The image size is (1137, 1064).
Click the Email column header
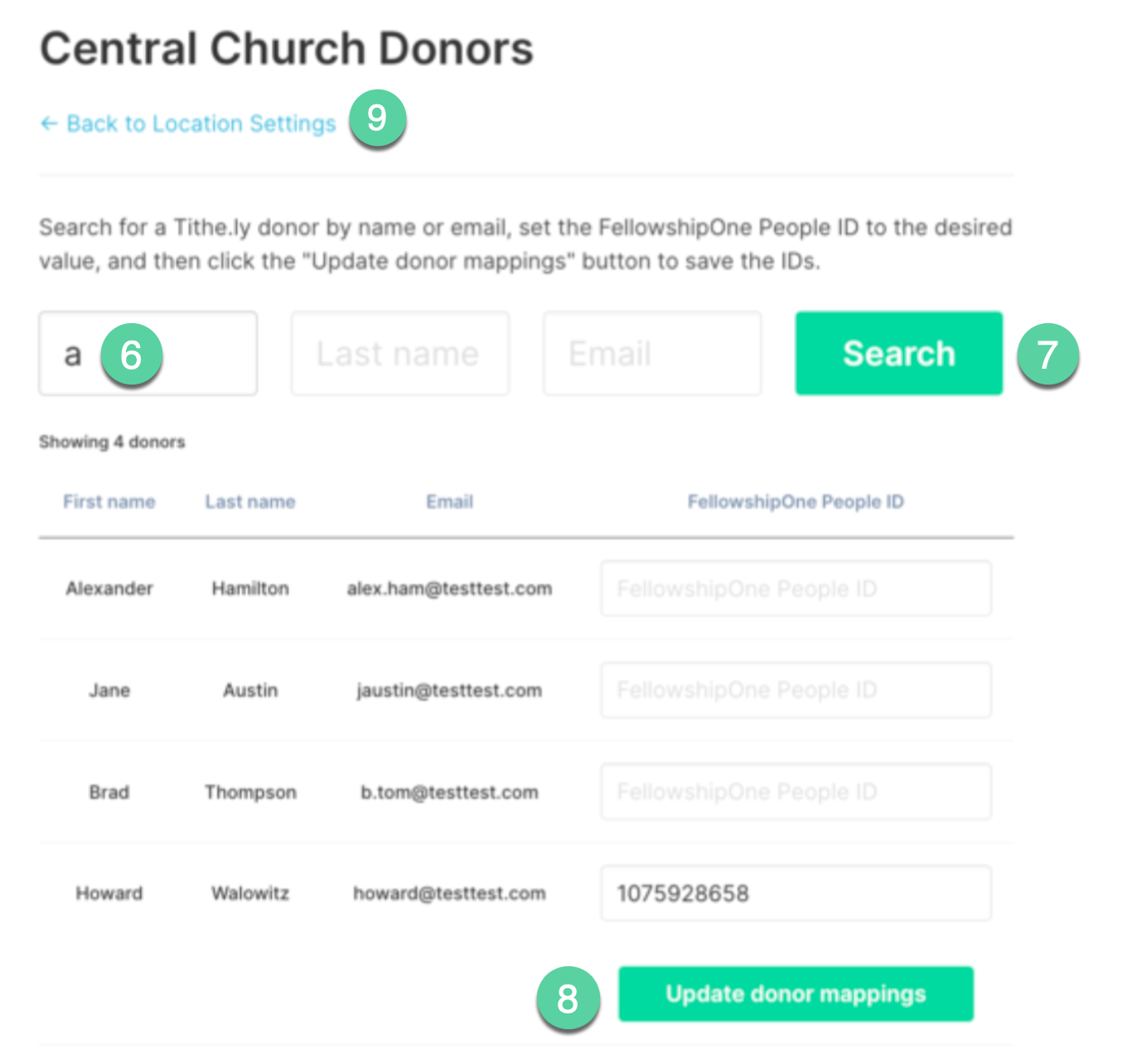(x=449, y=502)
